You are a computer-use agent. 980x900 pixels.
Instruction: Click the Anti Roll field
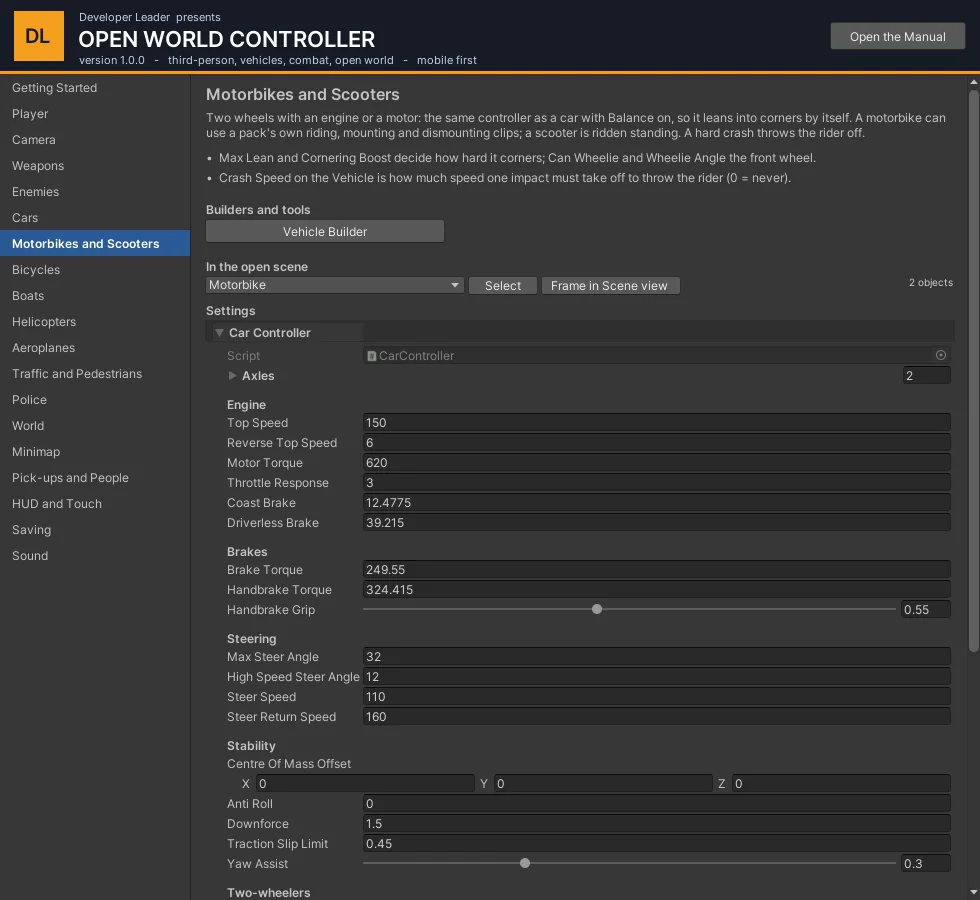(656, 803)
